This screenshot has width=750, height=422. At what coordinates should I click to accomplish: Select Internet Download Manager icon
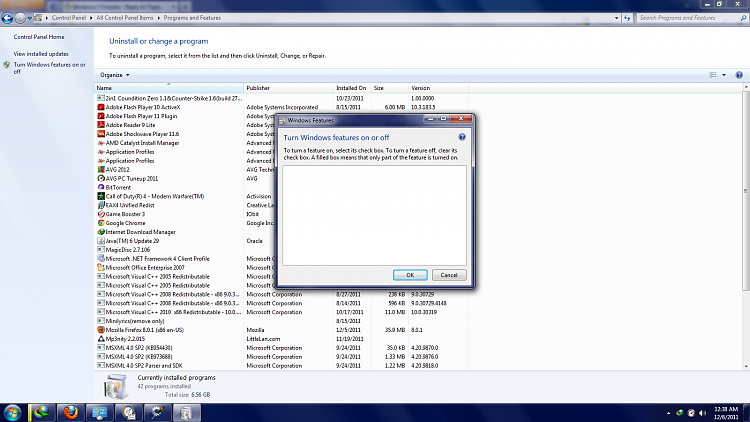pos(101,232)
